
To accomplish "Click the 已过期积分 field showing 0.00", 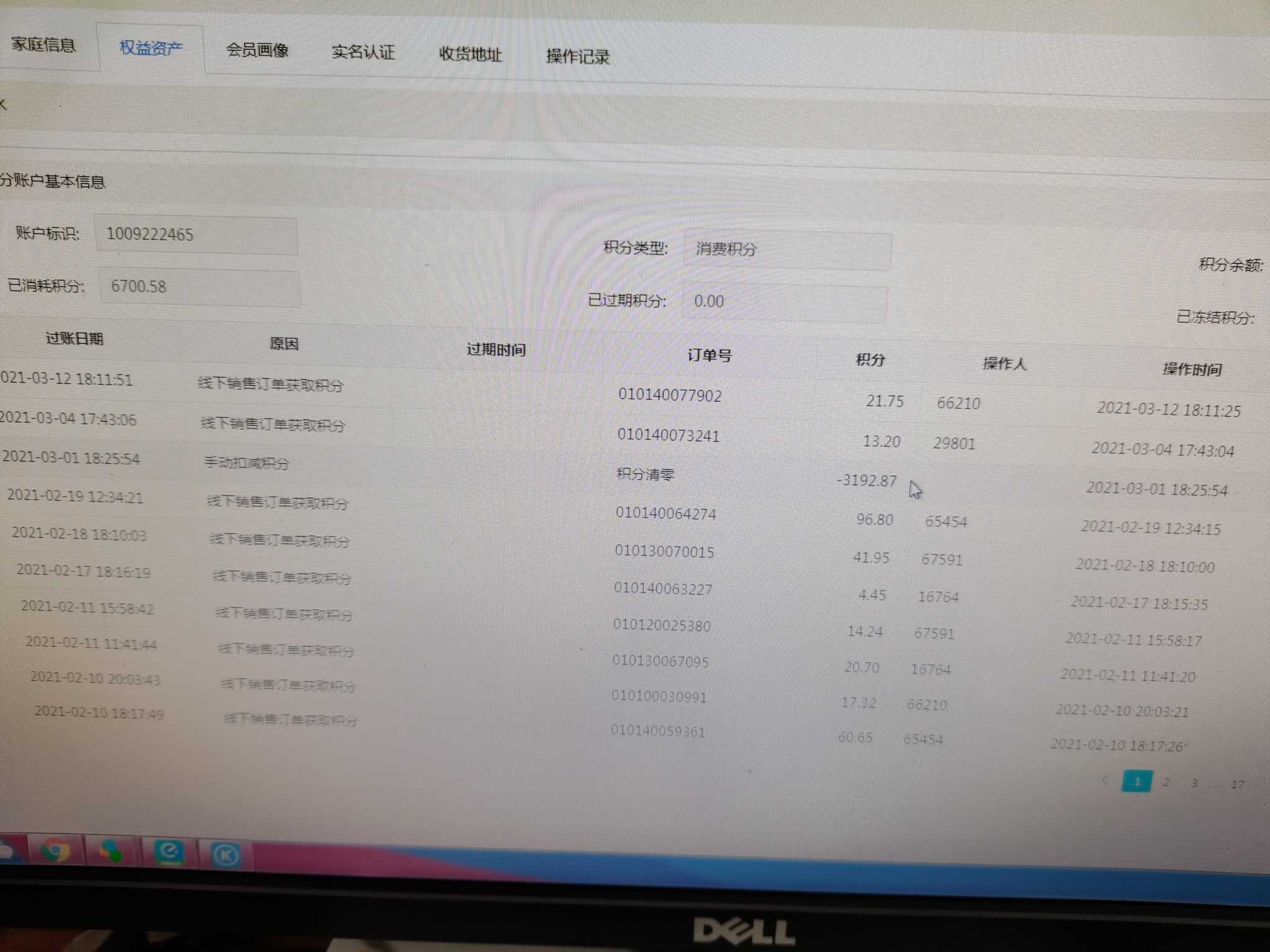I will click(784, 302).
